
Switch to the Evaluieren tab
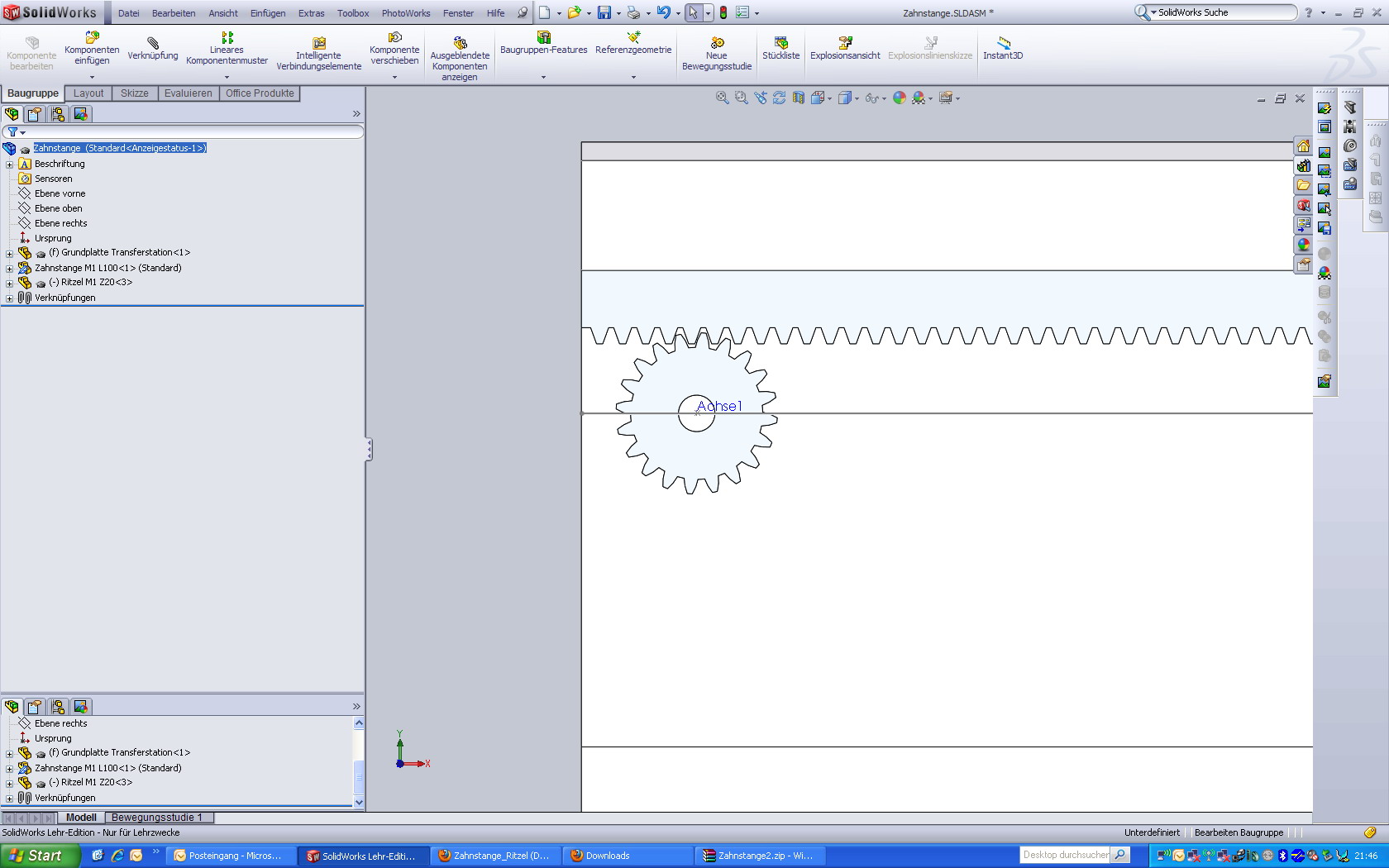point(188,93)
